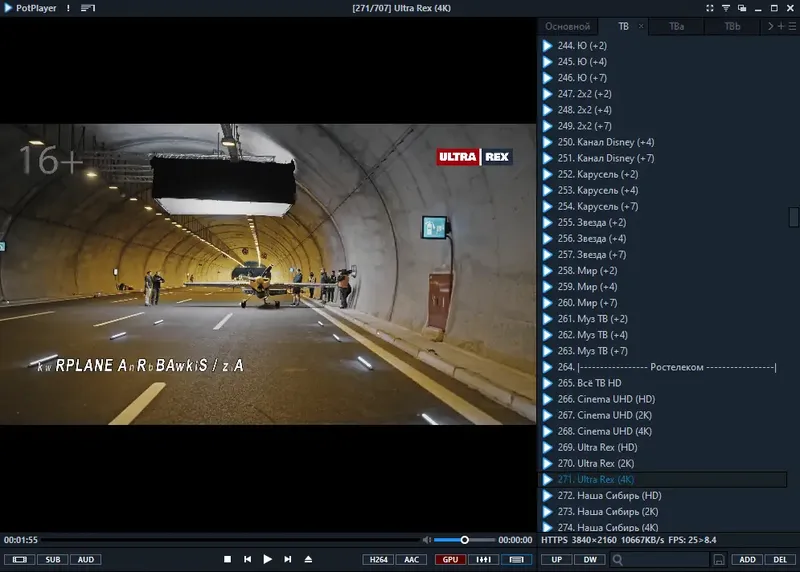This screenshot has height=572, width=800.
Task: Open the SUB subtitle button
Action: pyautogui.click(x=53, y=560)
